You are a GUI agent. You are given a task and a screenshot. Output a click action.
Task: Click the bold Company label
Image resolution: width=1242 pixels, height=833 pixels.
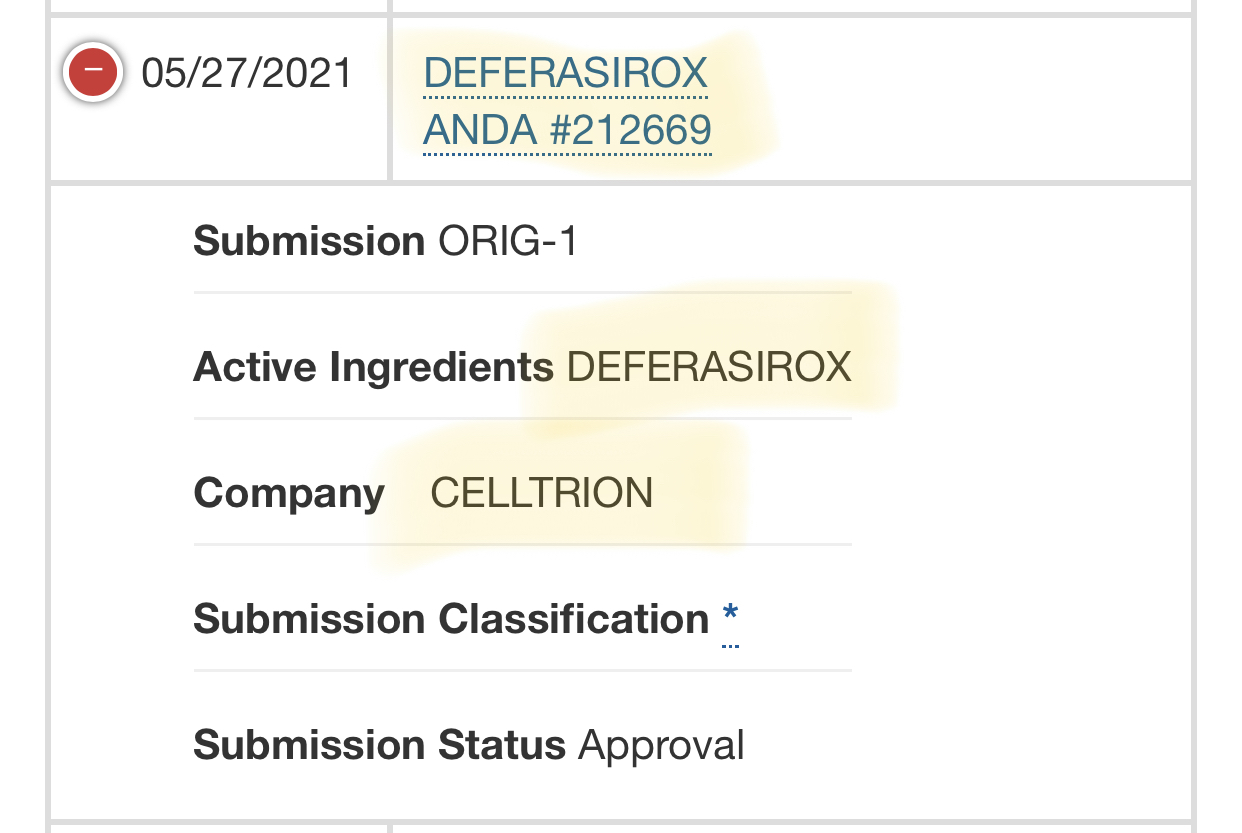[289, 494]
